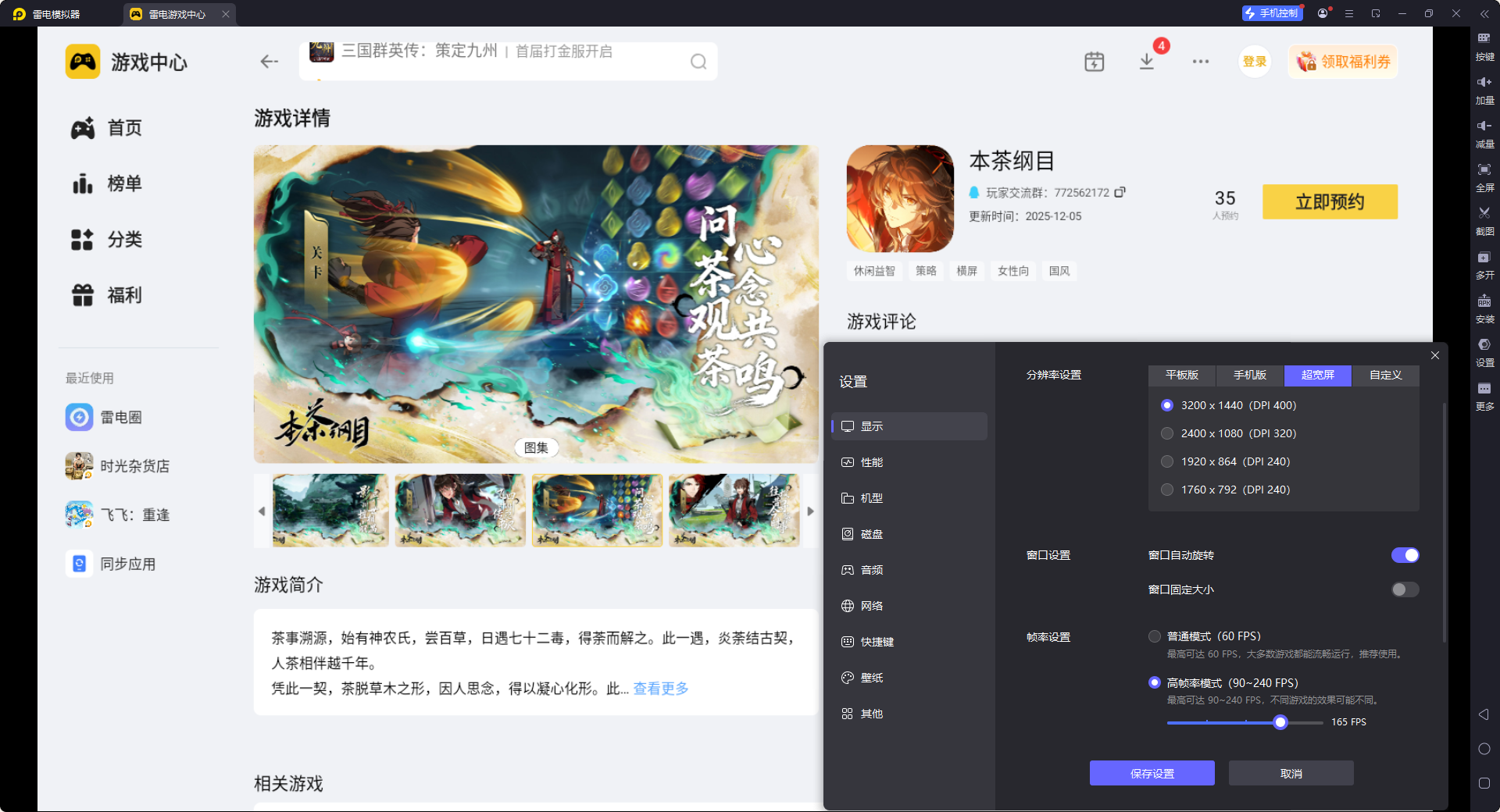Show 更多 tools in right sidebar

(1484, 396)
